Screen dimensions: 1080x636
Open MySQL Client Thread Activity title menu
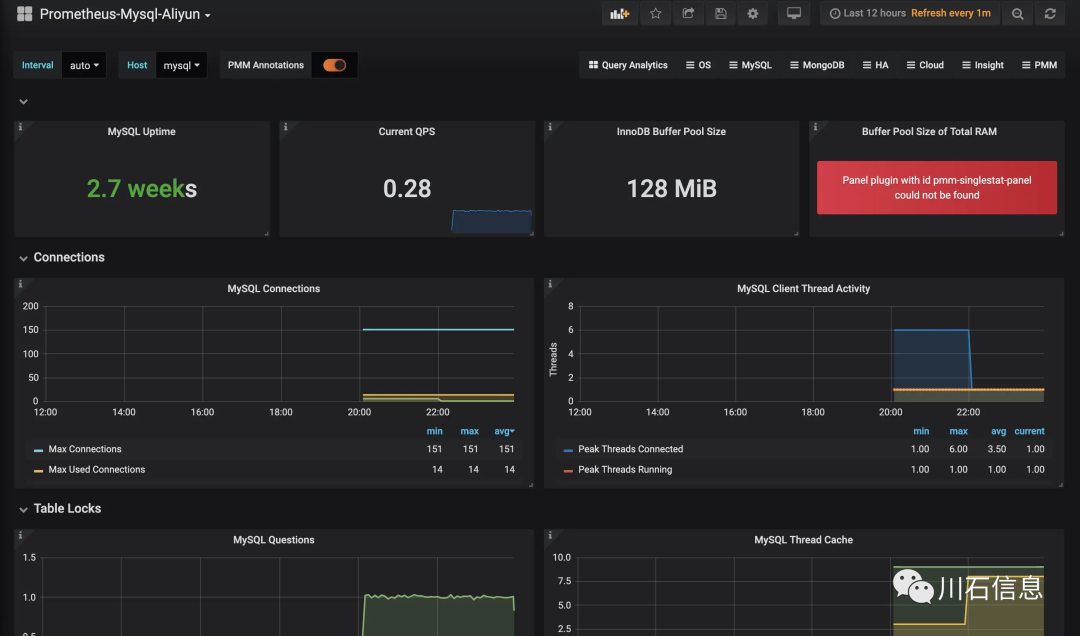pos(803,289)
